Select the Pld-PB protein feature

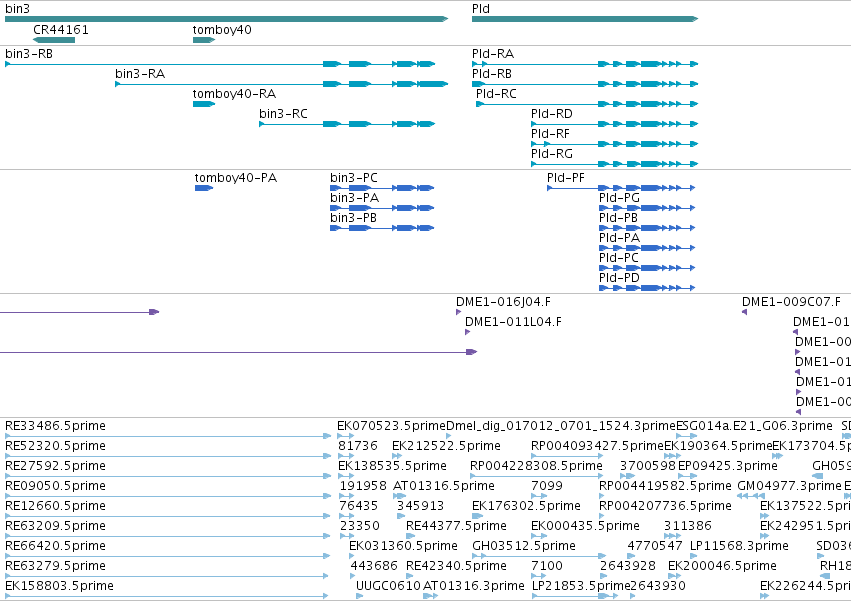[x=647, y=228]
